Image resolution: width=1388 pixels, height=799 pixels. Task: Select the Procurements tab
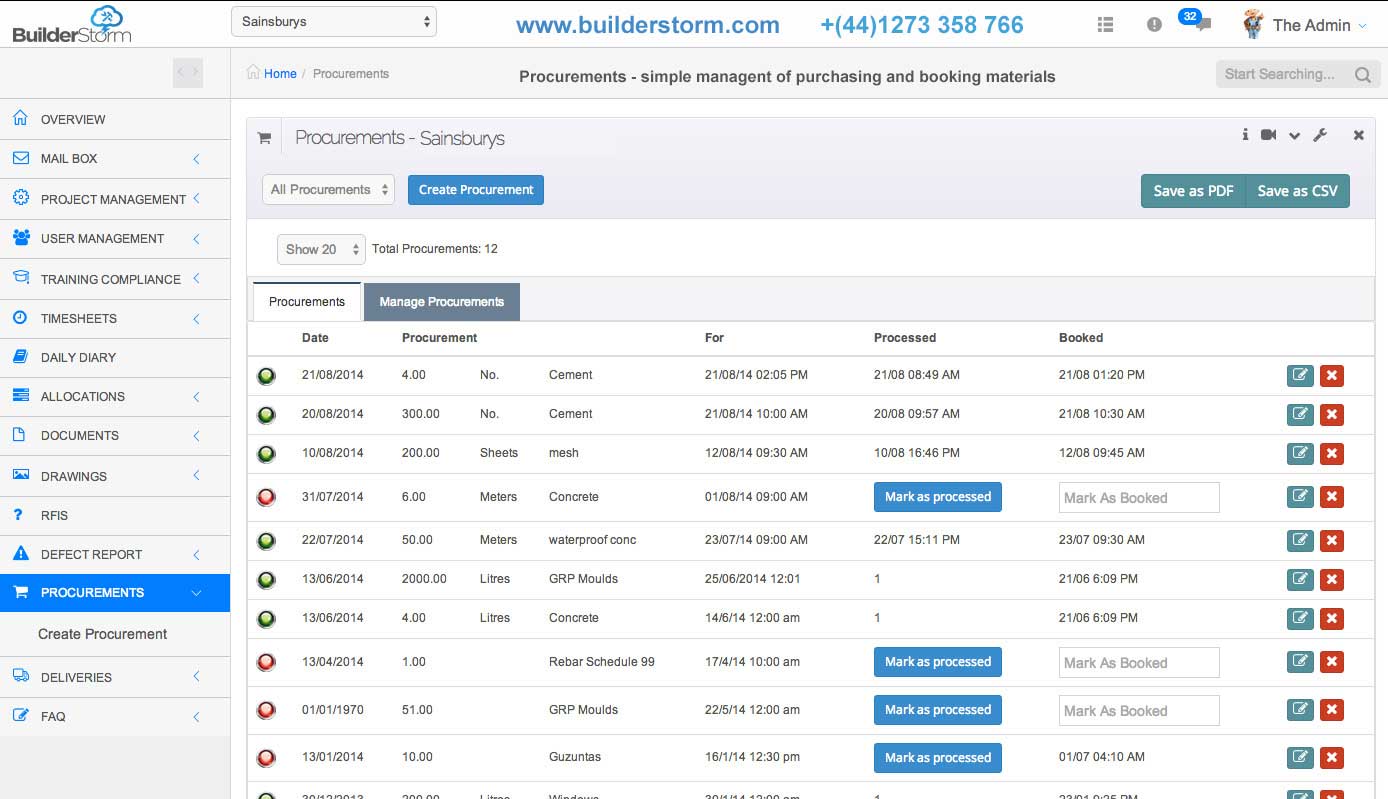(307, 301)
